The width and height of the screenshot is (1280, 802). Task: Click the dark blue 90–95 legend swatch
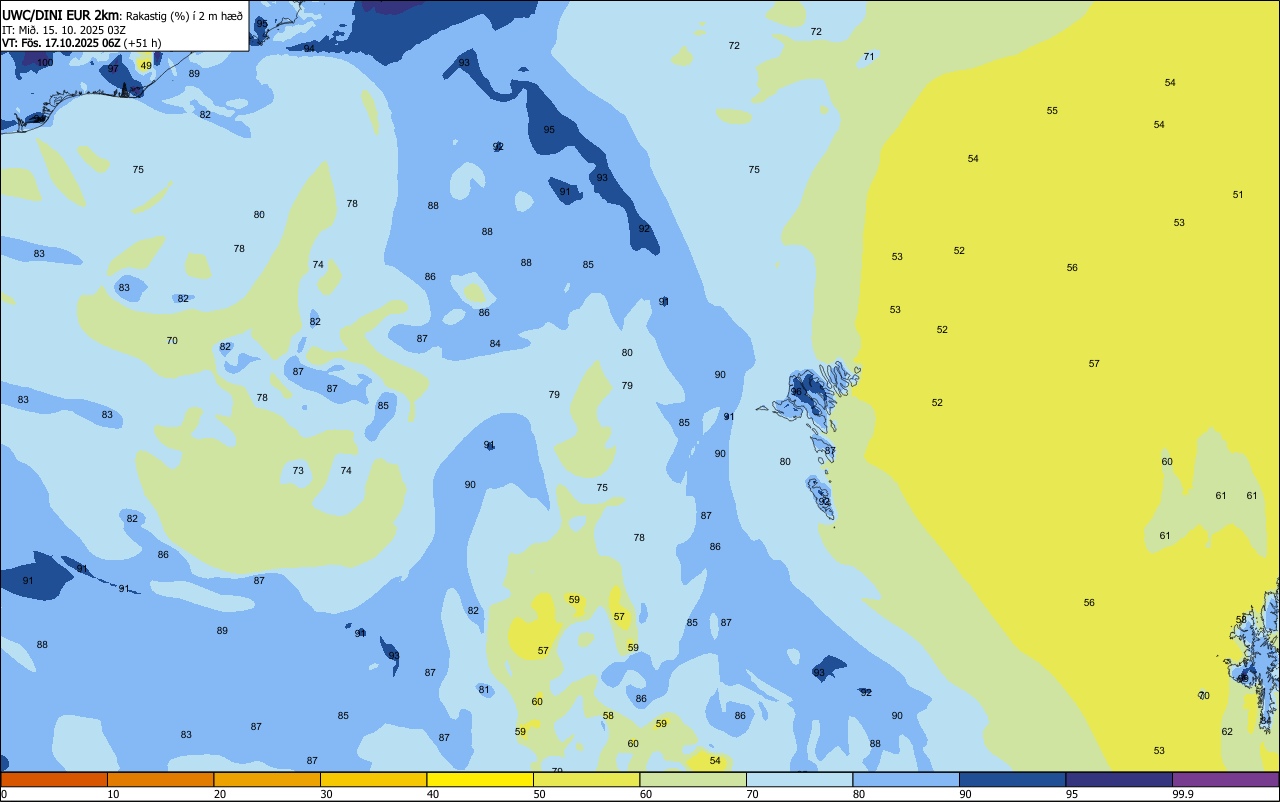(1012, 779)
